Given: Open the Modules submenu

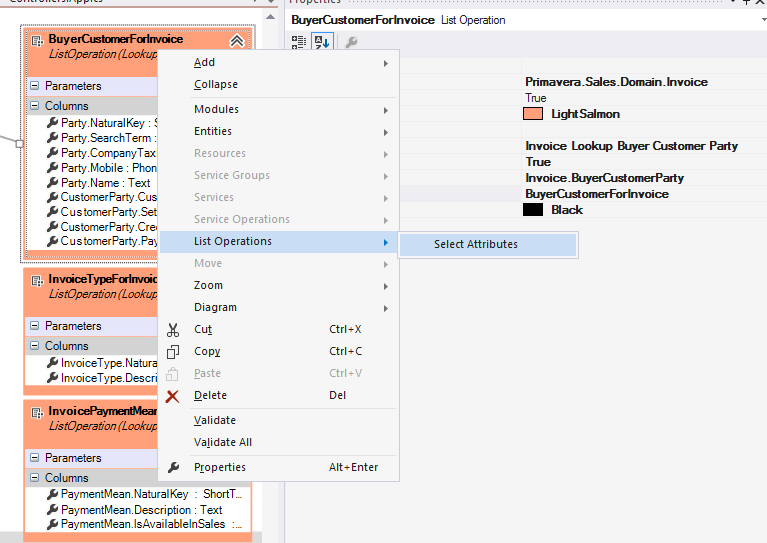Looking at the screenshot, I should tap(279, 110).
